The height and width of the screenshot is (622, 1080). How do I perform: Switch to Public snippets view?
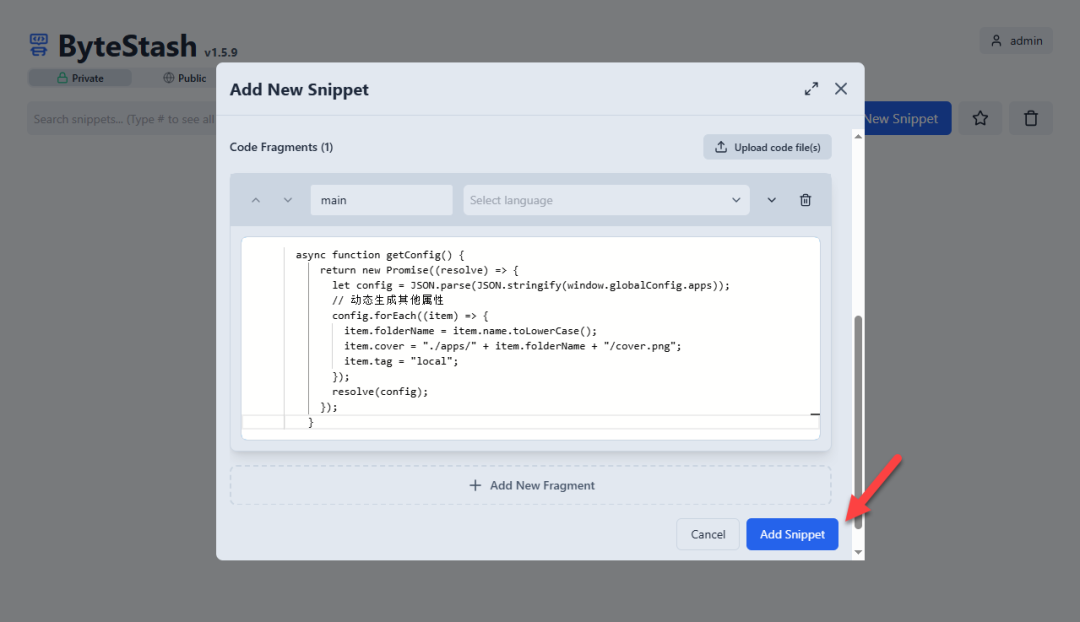point(184,78)
